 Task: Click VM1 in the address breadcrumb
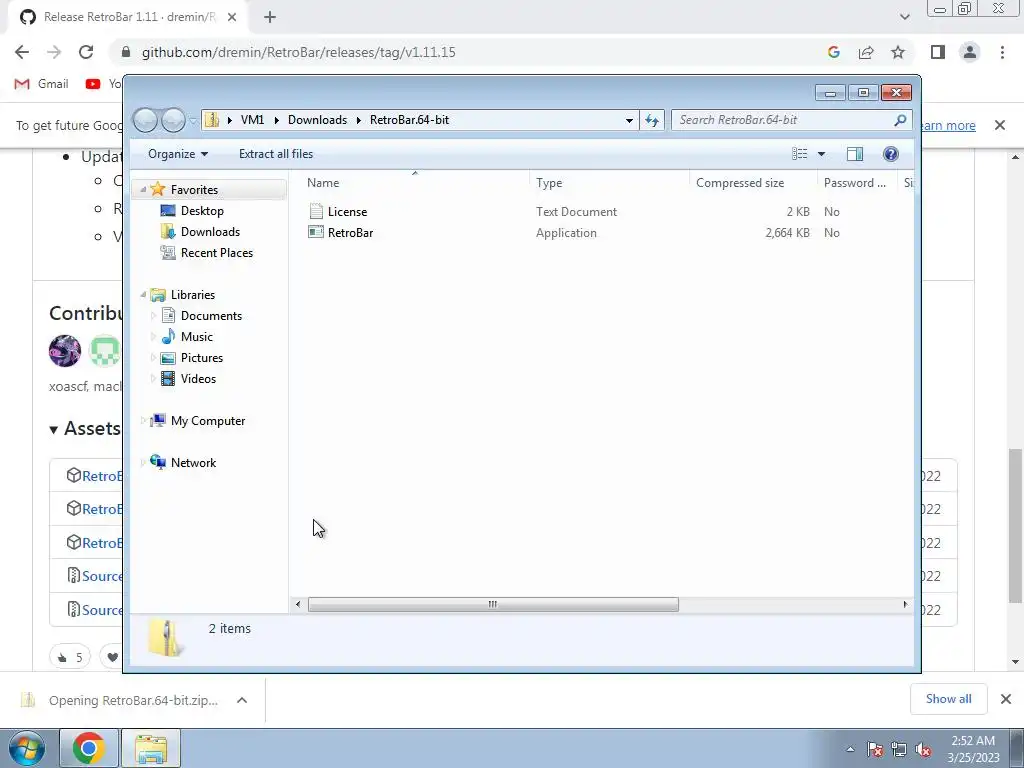[x=252, y=120]
